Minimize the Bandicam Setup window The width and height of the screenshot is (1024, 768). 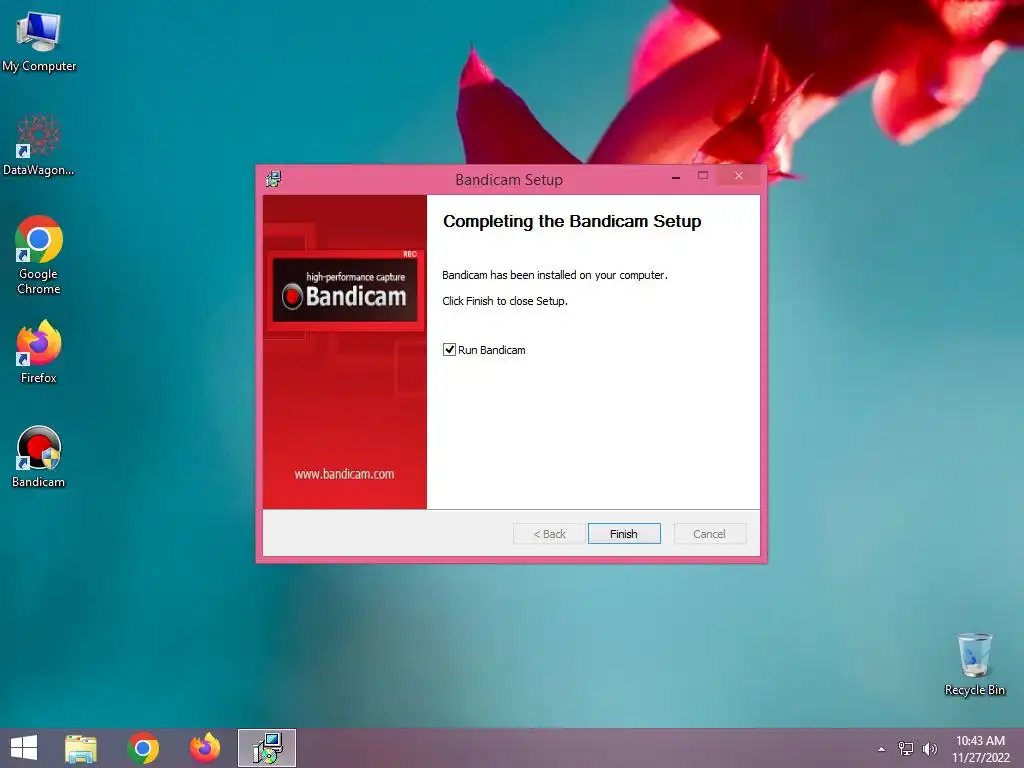coord(676,176)
